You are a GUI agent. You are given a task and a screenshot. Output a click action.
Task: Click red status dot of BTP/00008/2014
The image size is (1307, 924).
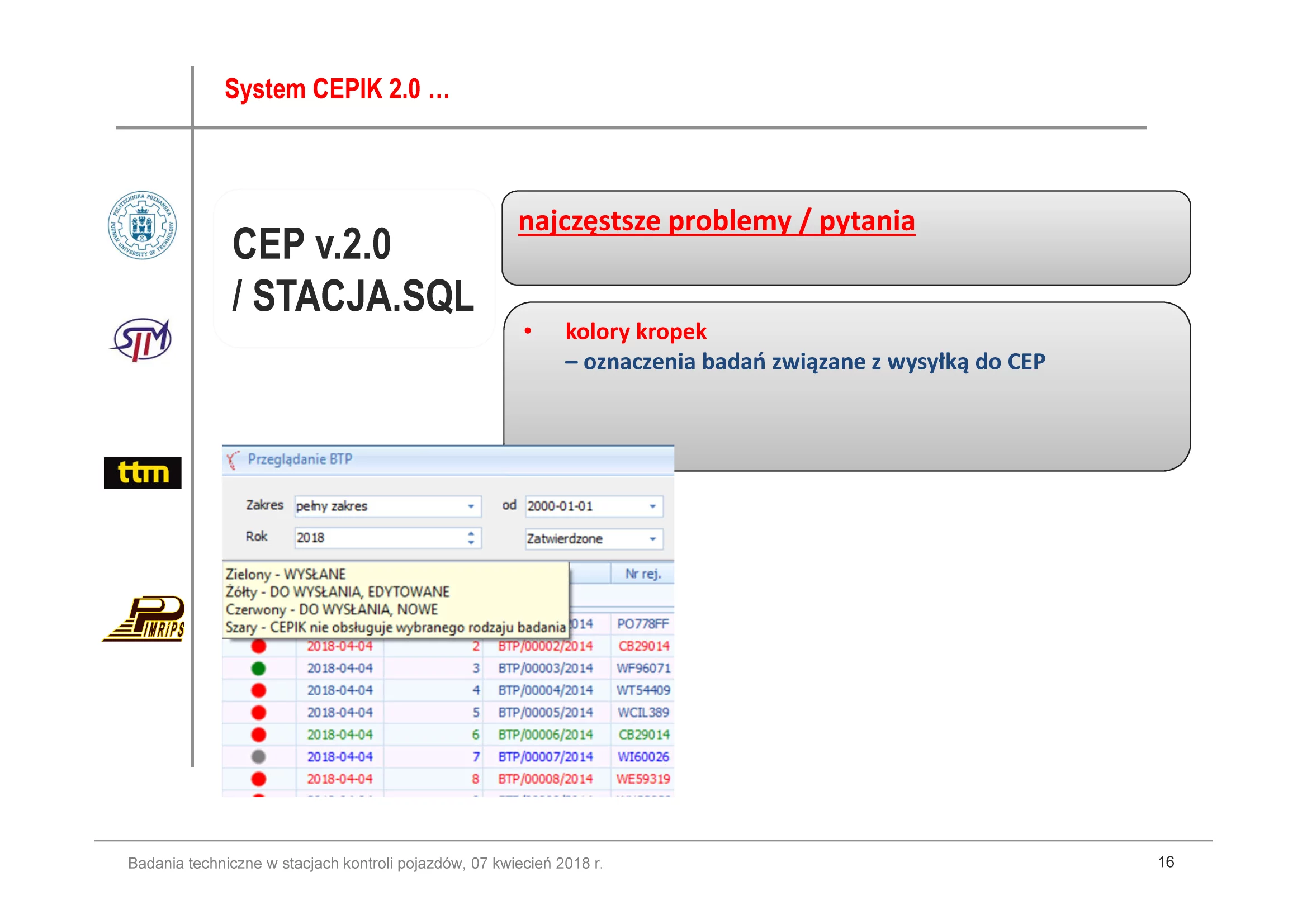click(259, 780)
